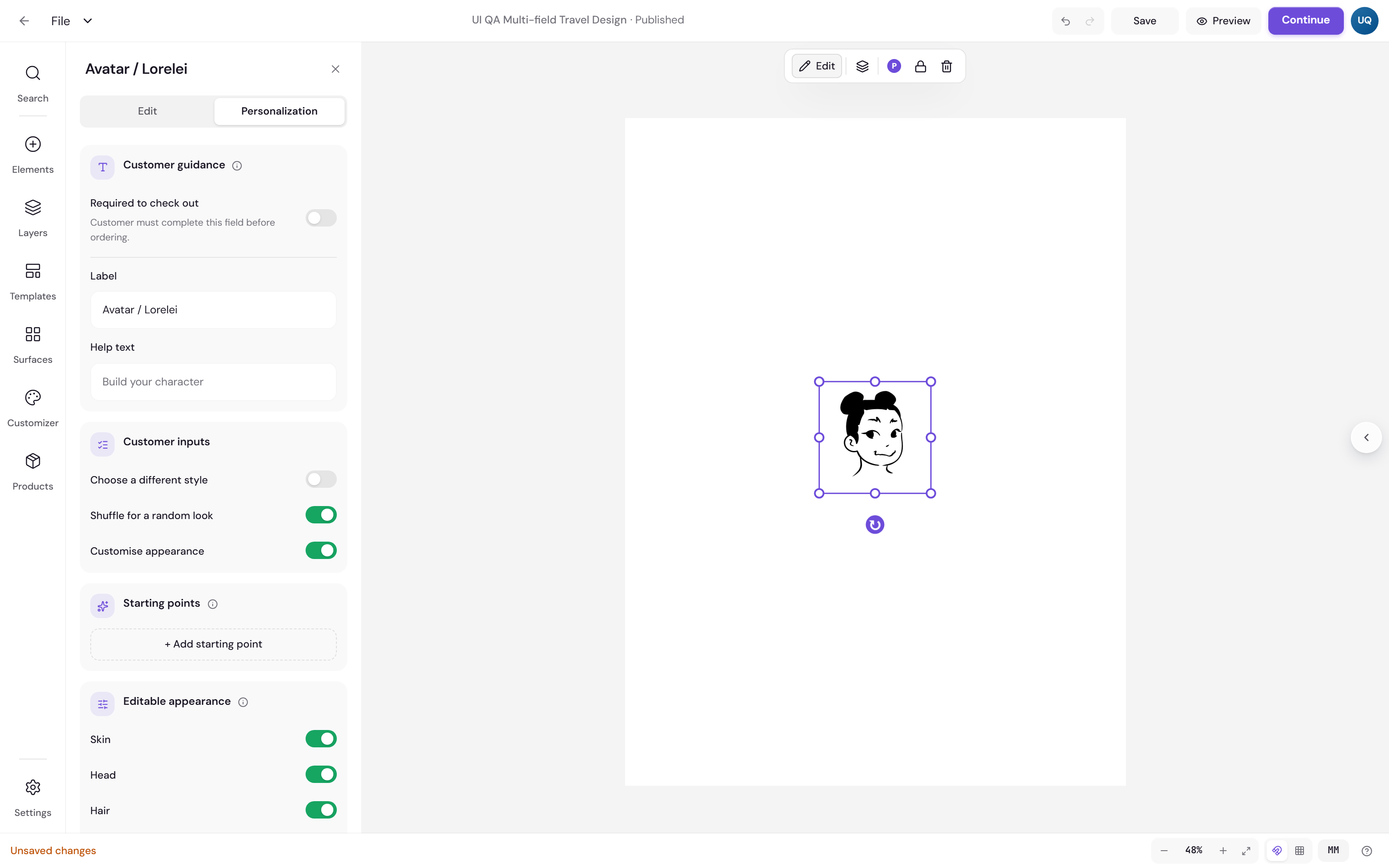The height and width of the screenshot is (868, 1389).
Task: Click Add starting point button
Action: pyautogui.click(x=214, y=644)
